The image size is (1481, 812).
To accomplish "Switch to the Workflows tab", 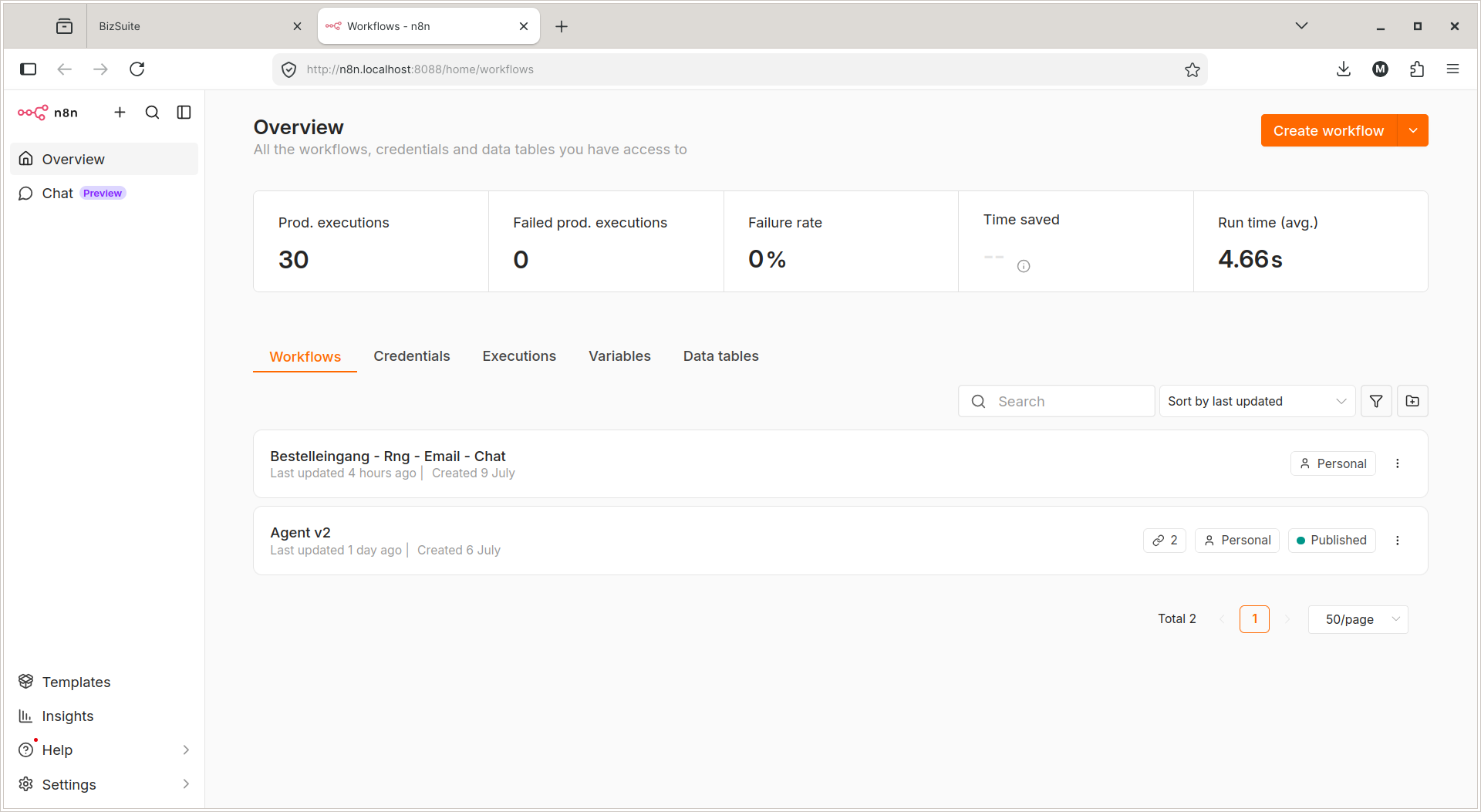I will 305,356.
